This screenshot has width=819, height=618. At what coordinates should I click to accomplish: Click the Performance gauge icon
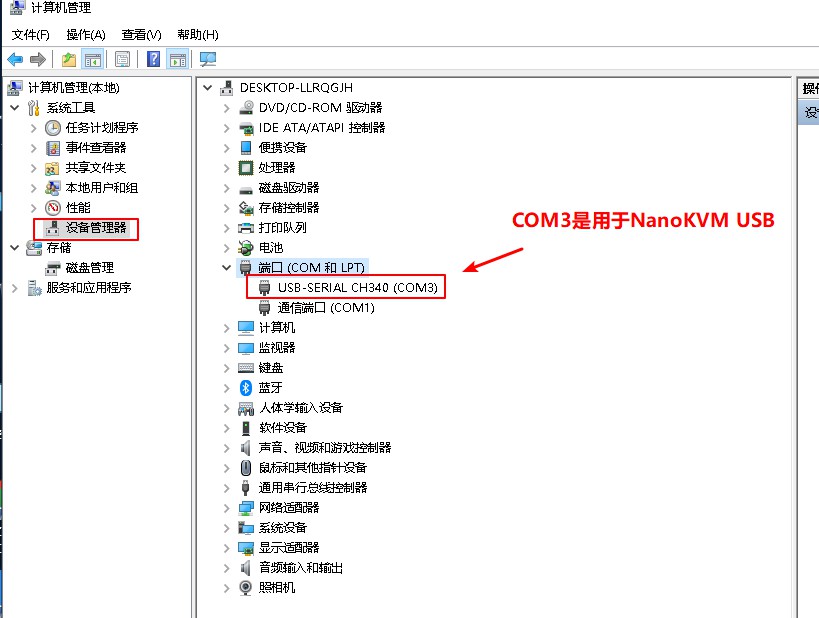pos(53,208)
